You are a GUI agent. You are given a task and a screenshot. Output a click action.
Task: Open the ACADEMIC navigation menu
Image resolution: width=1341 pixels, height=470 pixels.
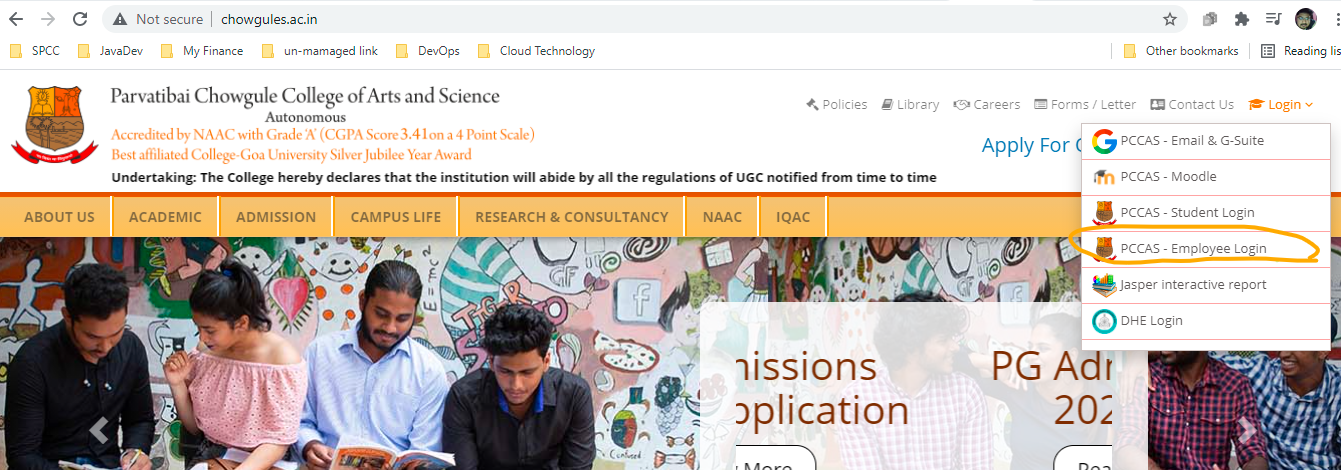[165, 217]
